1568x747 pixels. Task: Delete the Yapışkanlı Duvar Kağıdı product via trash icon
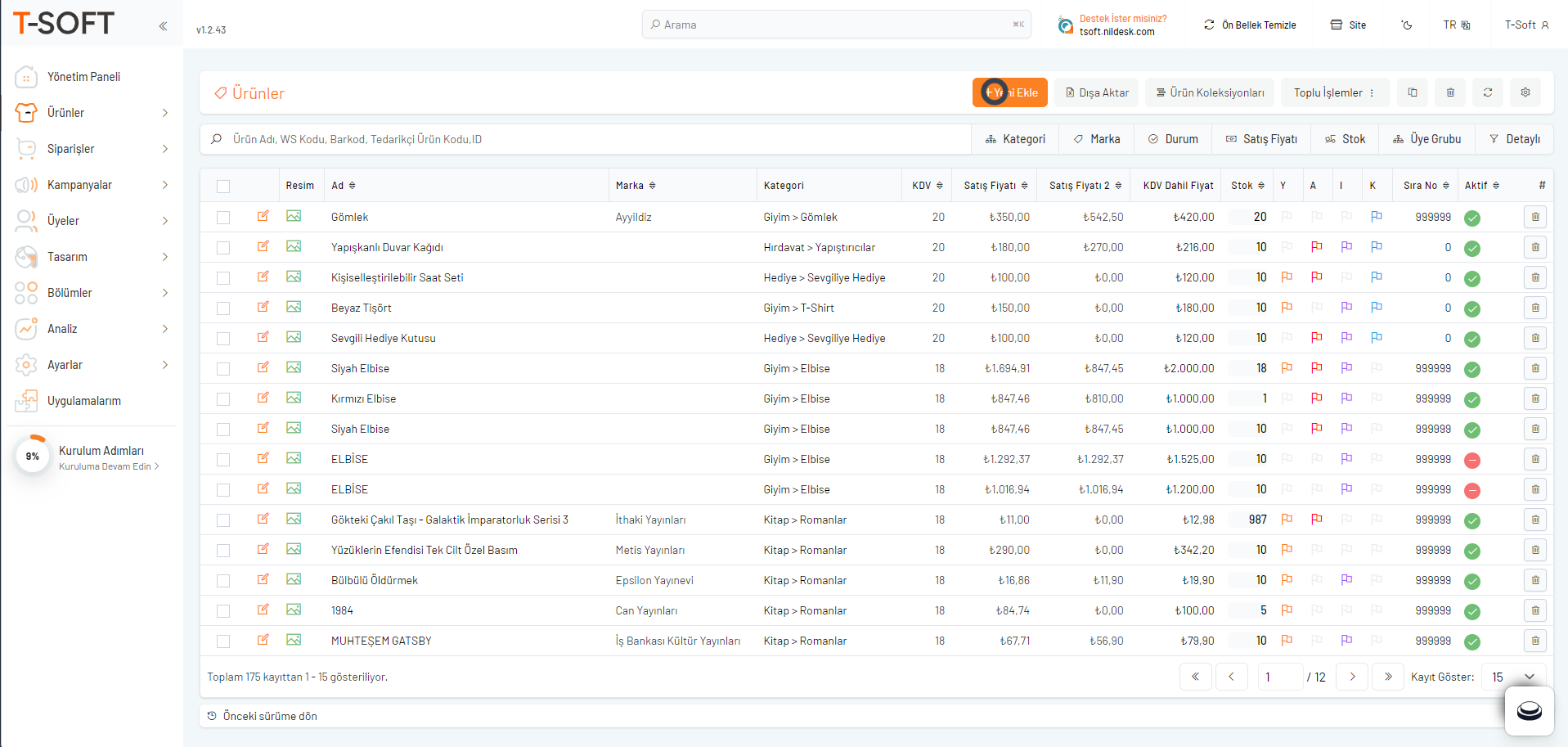coord(1534,247)
